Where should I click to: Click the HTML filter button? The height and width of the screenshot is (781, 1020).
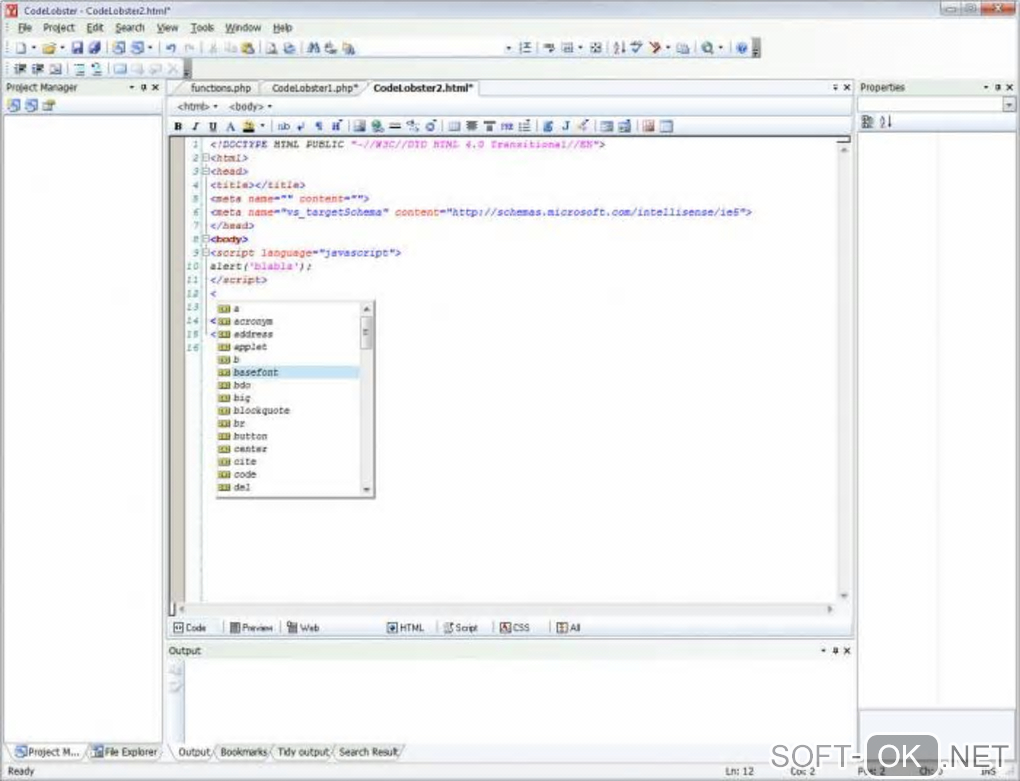405,628
